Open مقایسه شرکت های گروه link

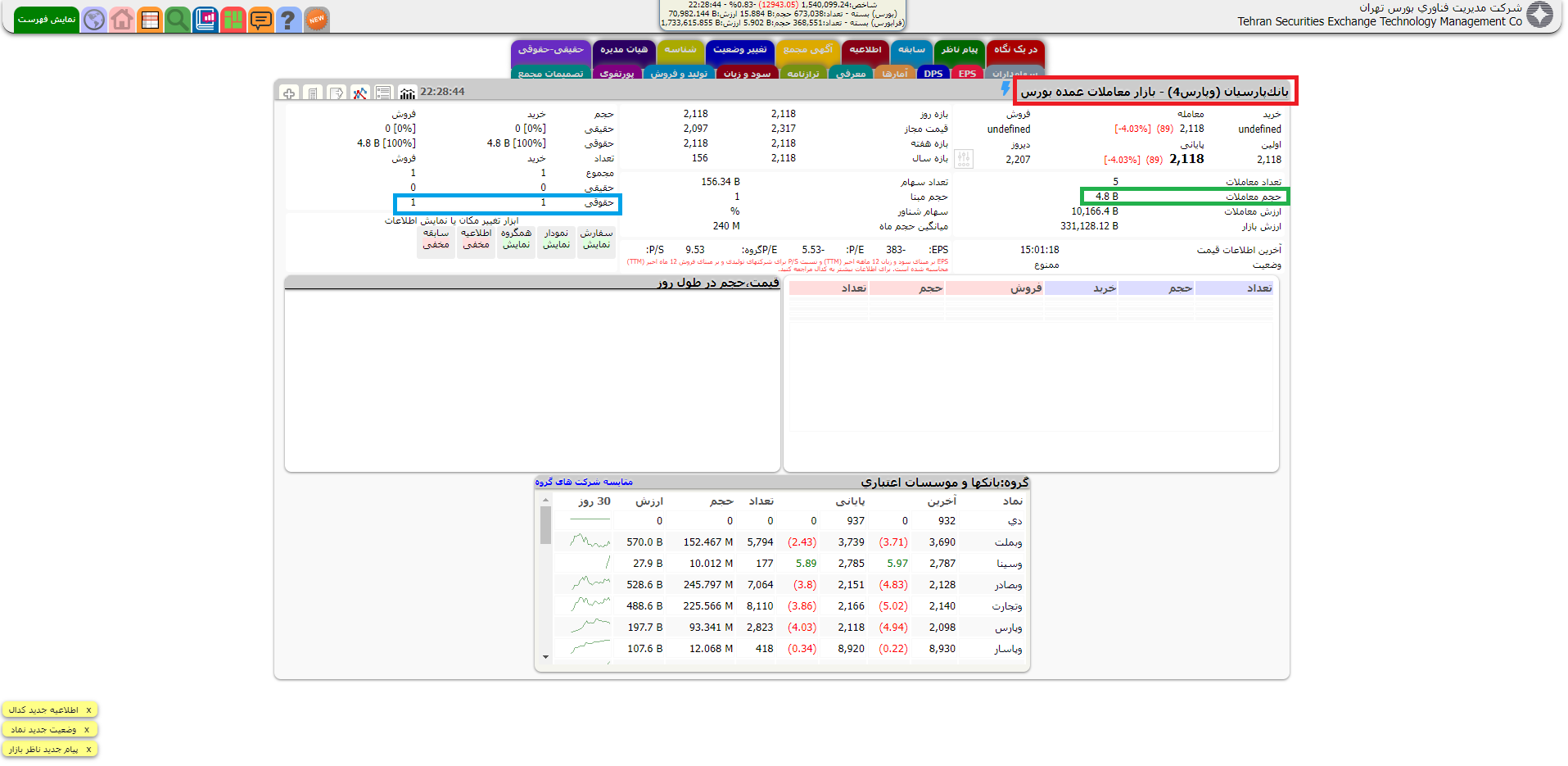[584, 482]
